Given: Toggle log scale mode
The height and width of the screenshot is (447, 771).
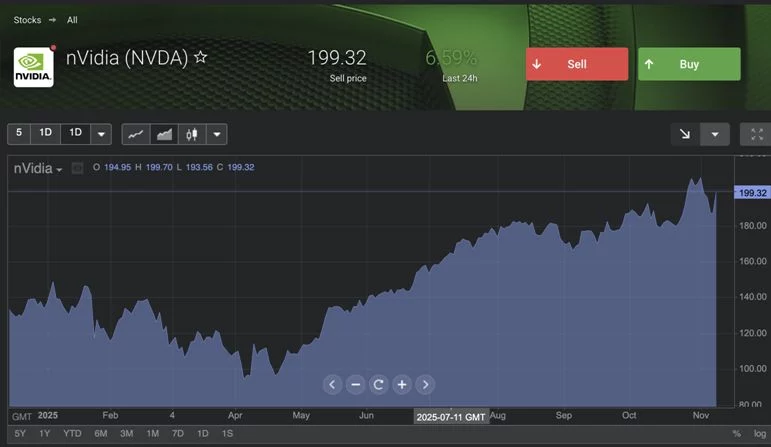Looking at the screenshot, I should pyautogui.click(x=760, y=434).
